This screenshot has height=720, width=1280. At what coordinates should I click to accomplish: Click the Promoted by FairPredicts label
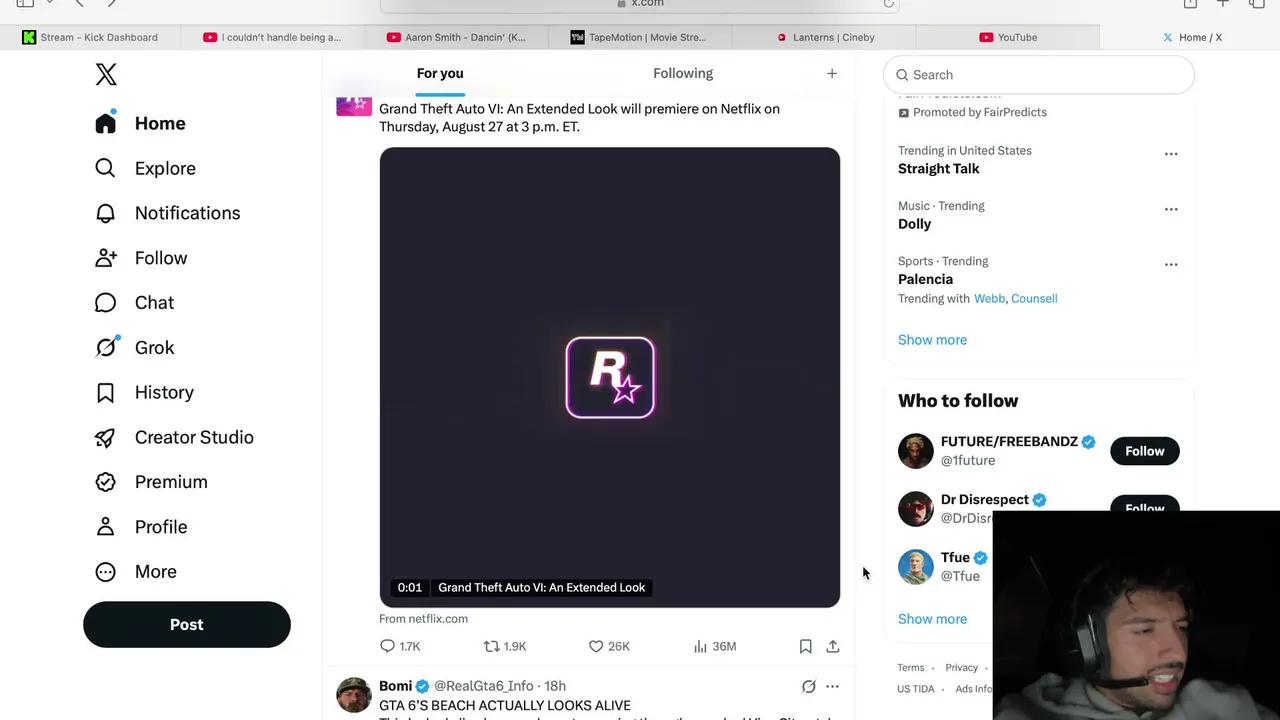coord(972,112)
